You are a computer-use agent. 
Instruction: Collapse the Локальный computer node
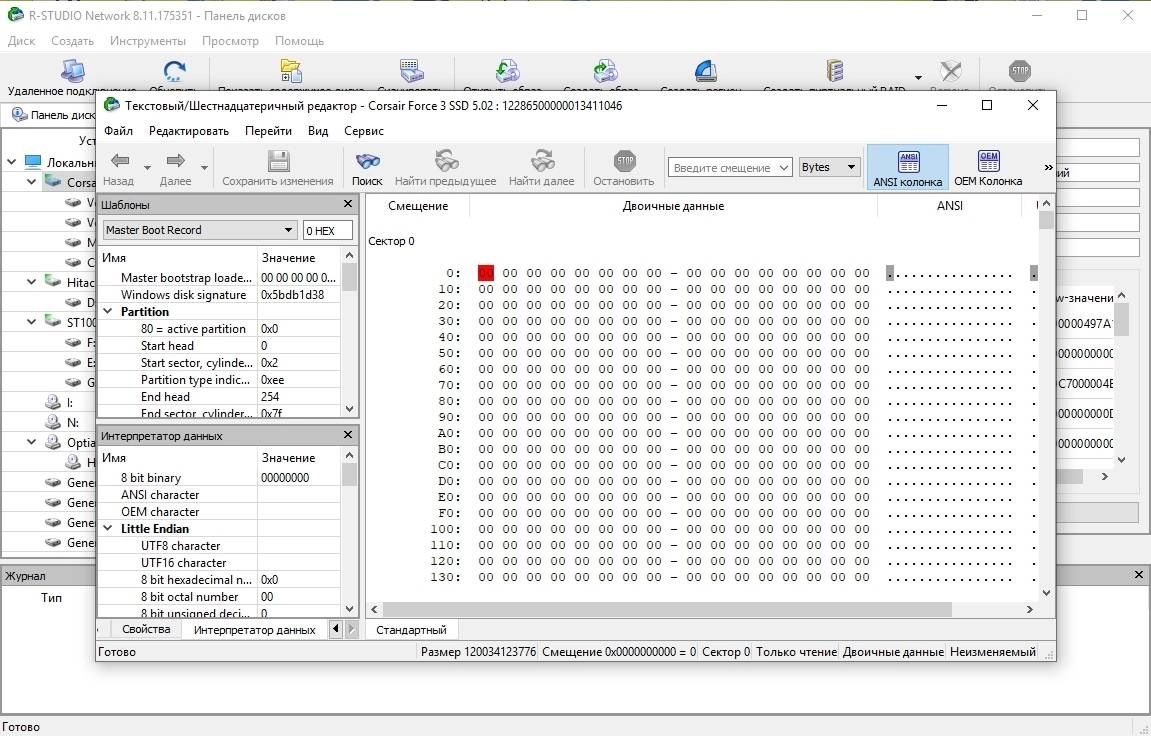tap(12, 161)
